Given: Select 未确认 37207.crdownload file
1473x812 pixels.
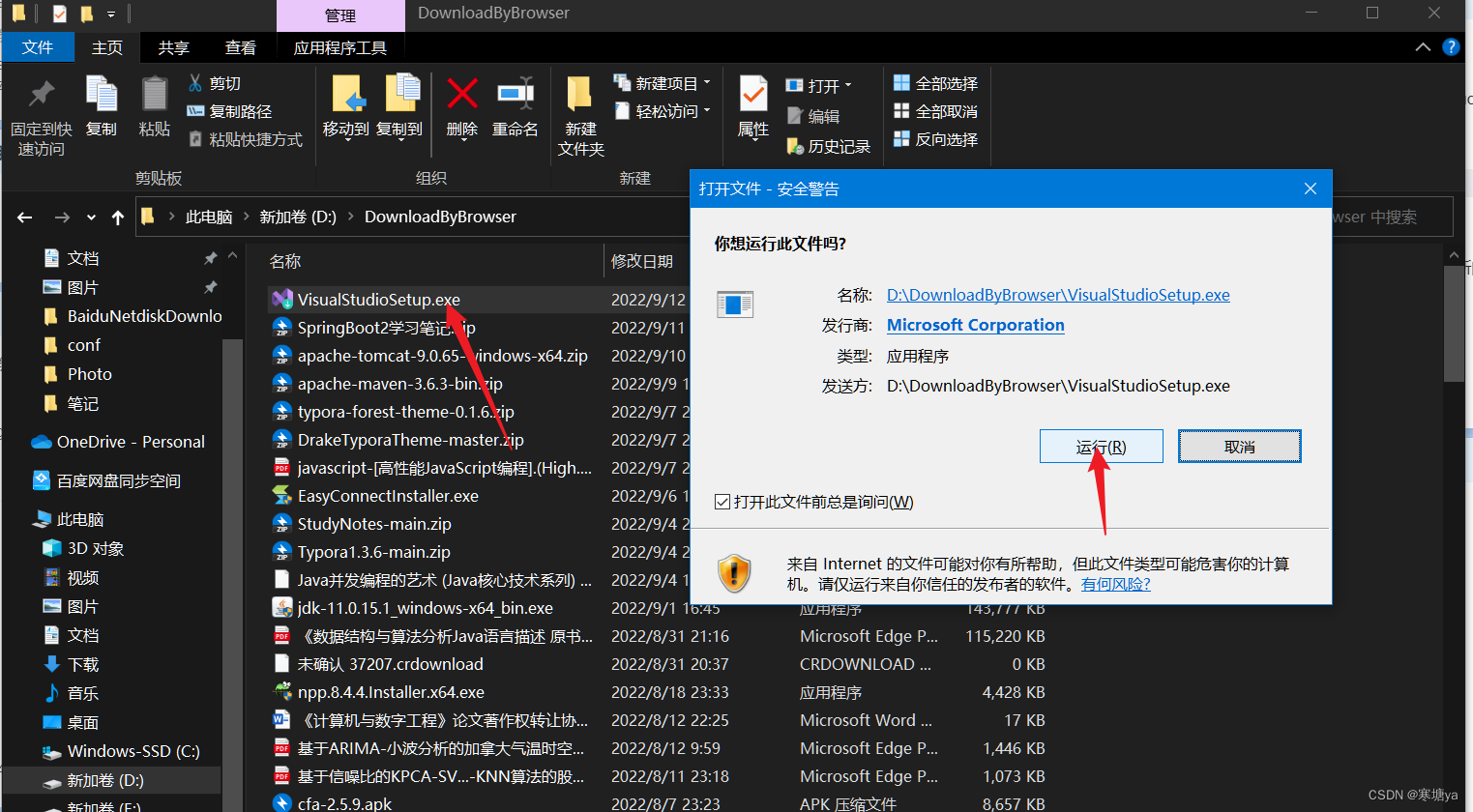Looking at the screenshot, I should tap(377, 664).
